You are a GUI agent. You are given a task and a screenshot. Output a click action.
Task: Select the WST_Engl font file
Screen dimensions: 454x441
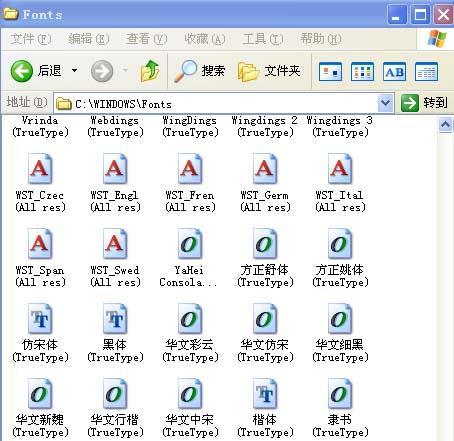pos(115,183)
